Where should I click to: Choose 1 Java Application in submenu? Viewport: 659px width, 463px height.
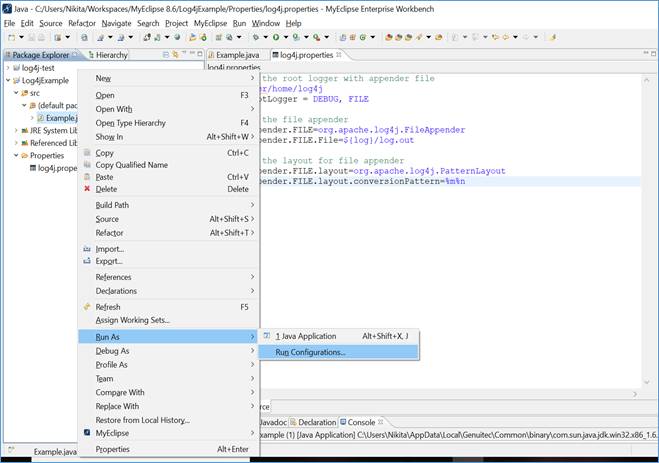tap(339, 336)
